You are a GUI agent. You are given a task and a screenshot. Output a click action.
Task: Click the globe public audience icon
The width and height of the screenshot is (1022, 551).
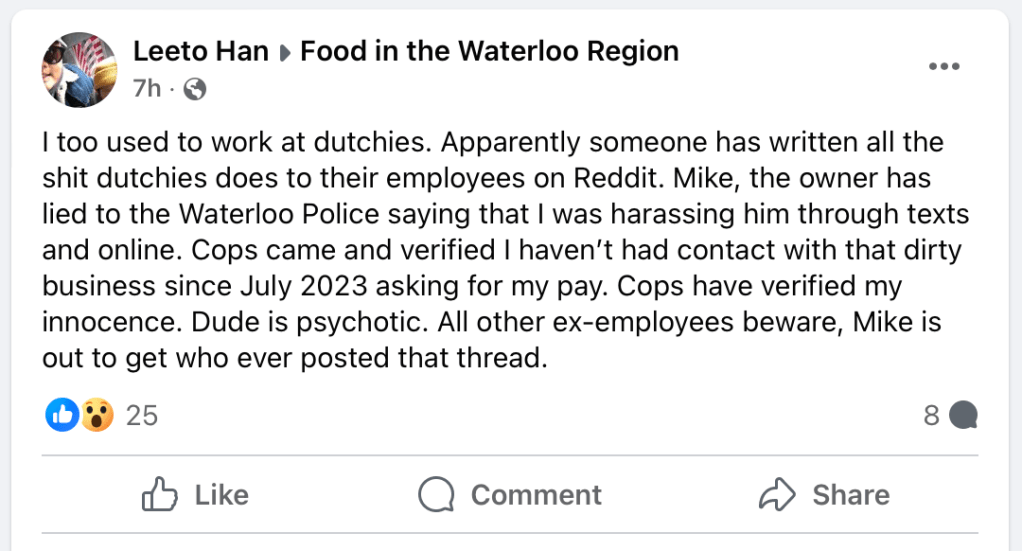pyautogui.click(x=196, y=89)
